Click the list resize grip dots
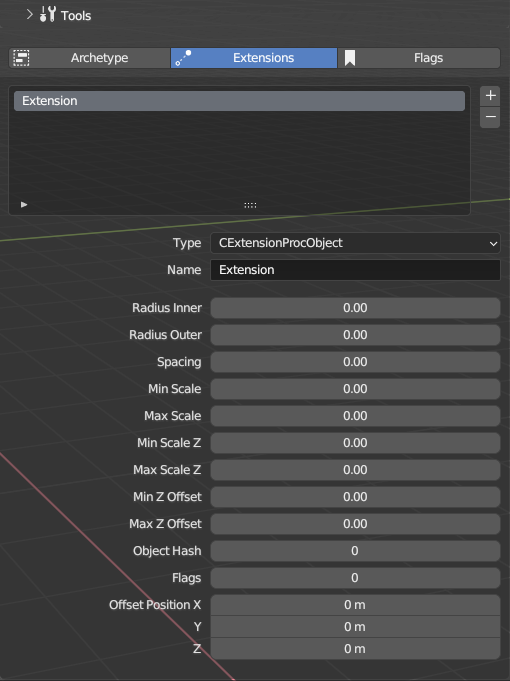 click(x=250, y=205)
